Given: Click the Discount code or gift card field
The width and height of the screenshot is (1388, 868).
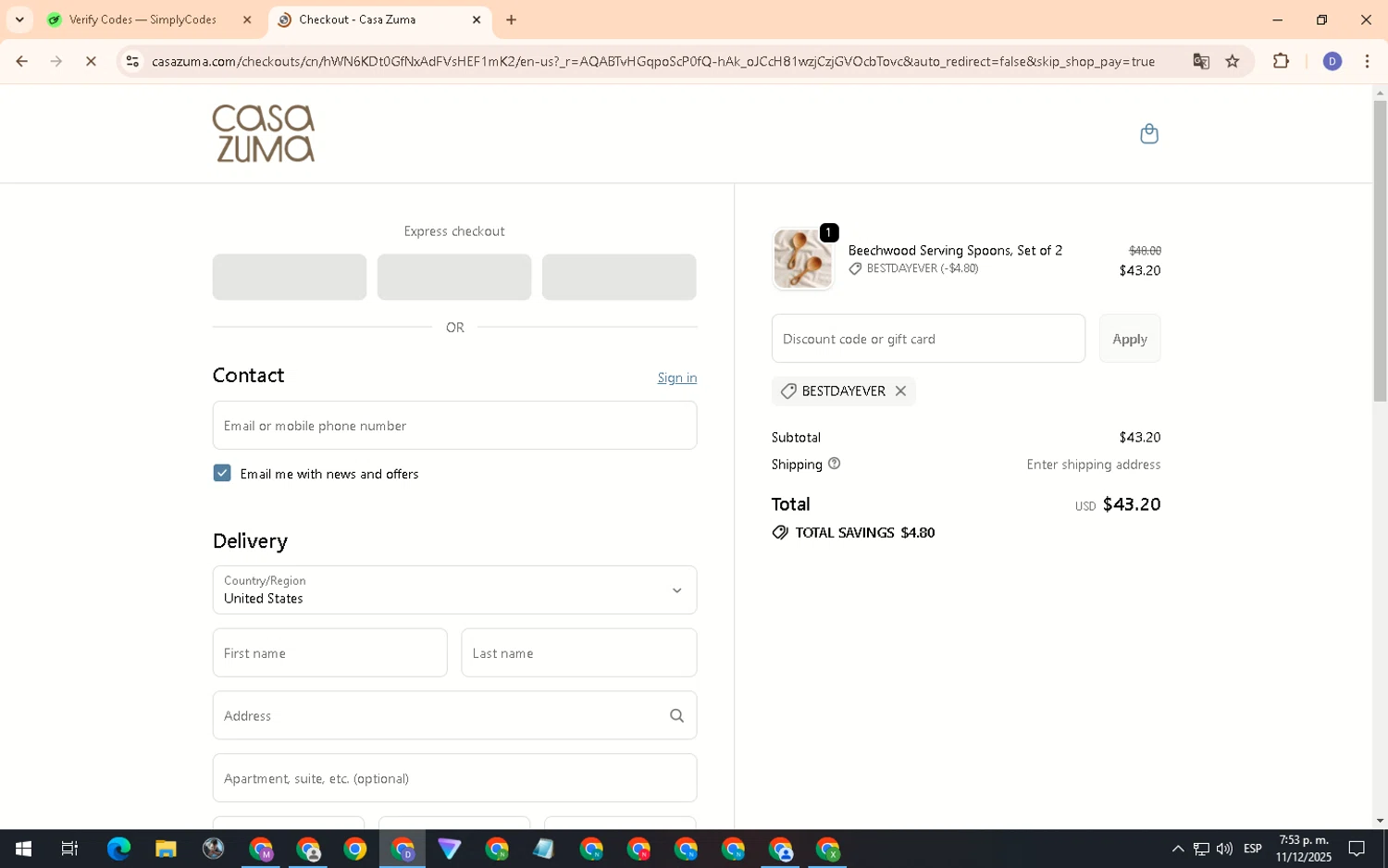Looking at the screenshot, I should [928, 339].
